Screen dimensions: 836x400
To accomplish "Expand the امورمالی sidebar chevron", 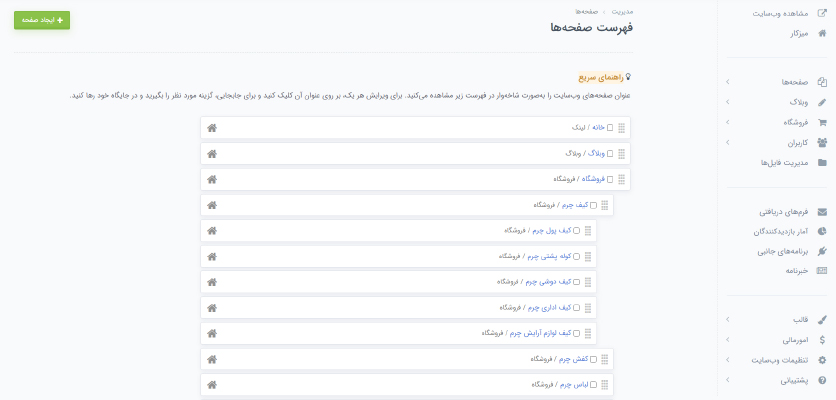I will [x=728, y=340].
